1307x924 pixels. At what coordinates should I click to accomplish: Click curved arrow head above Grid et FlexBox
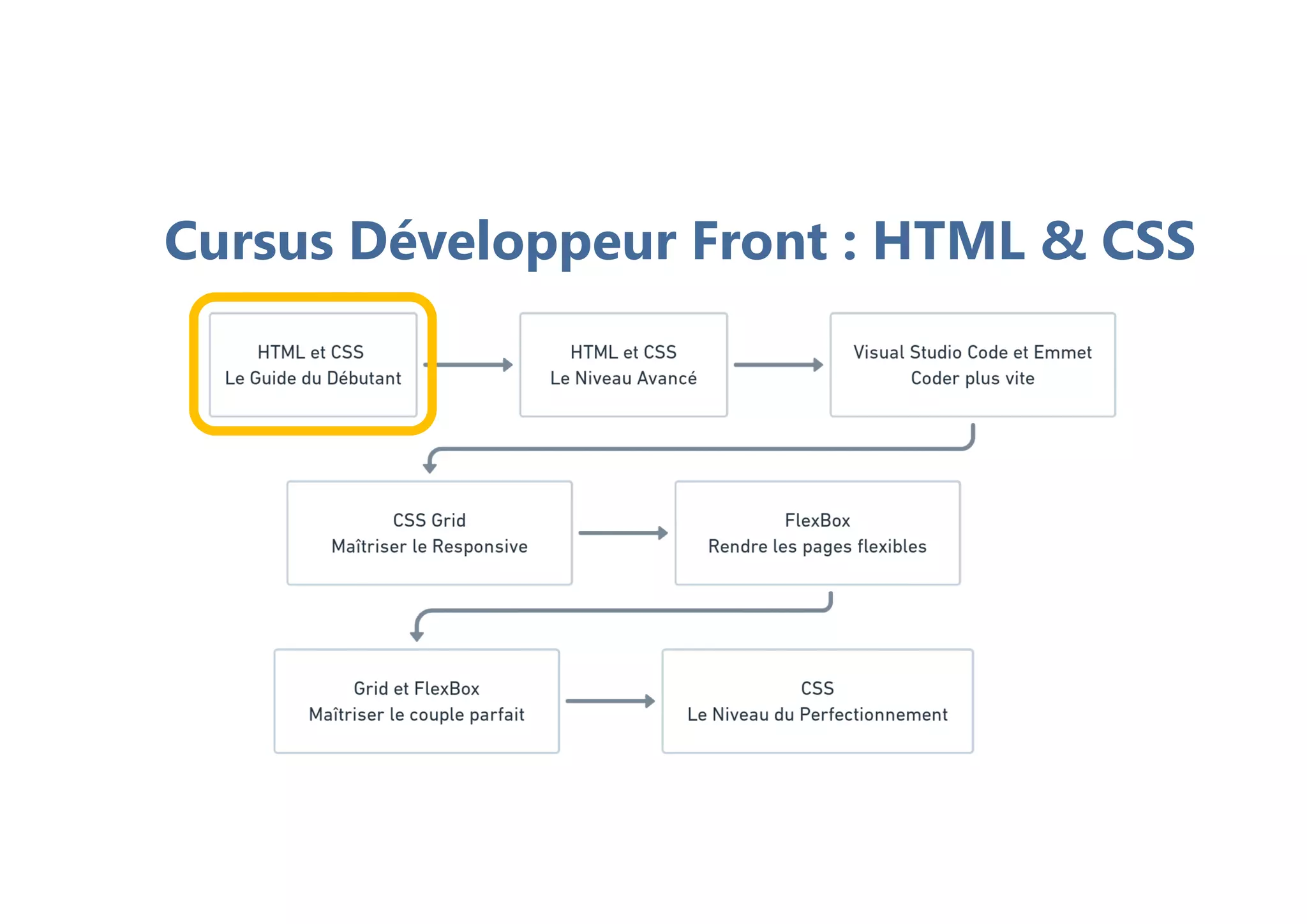coord(417,636)
